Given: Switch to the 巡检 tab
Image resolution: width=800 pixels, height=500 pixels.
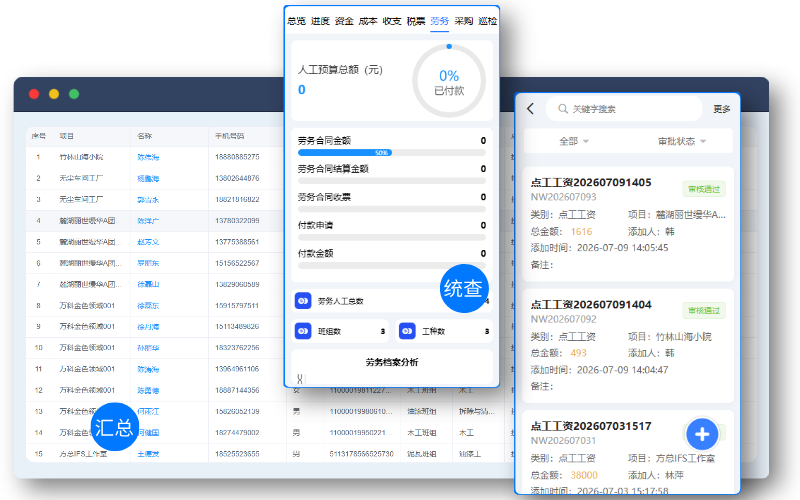Looking at the screenshot, I should 488,21.
